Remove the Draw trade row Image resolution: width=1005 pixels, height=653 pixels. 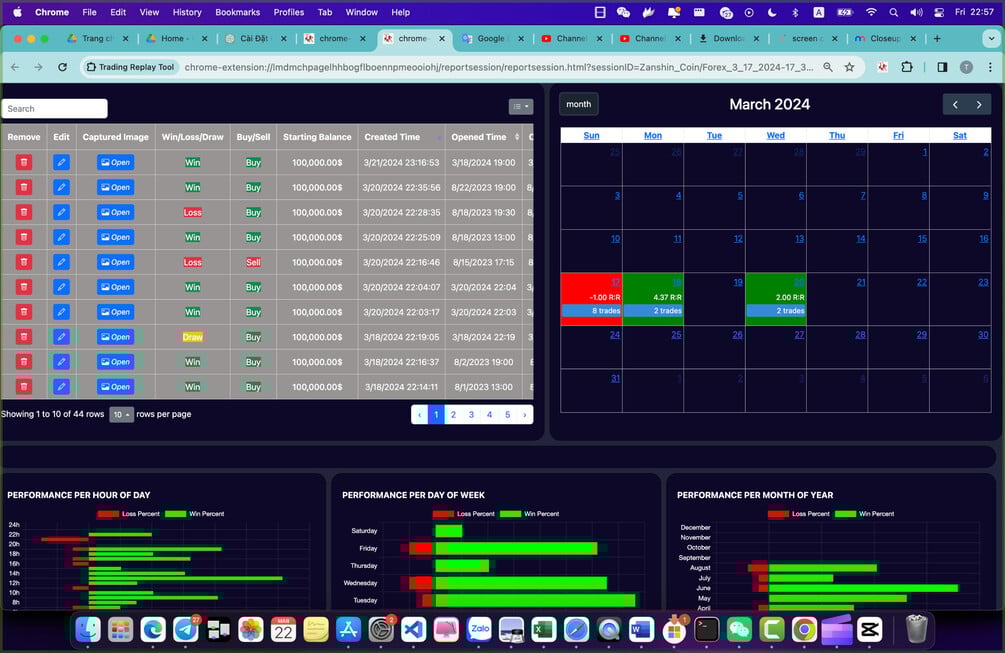24,337
